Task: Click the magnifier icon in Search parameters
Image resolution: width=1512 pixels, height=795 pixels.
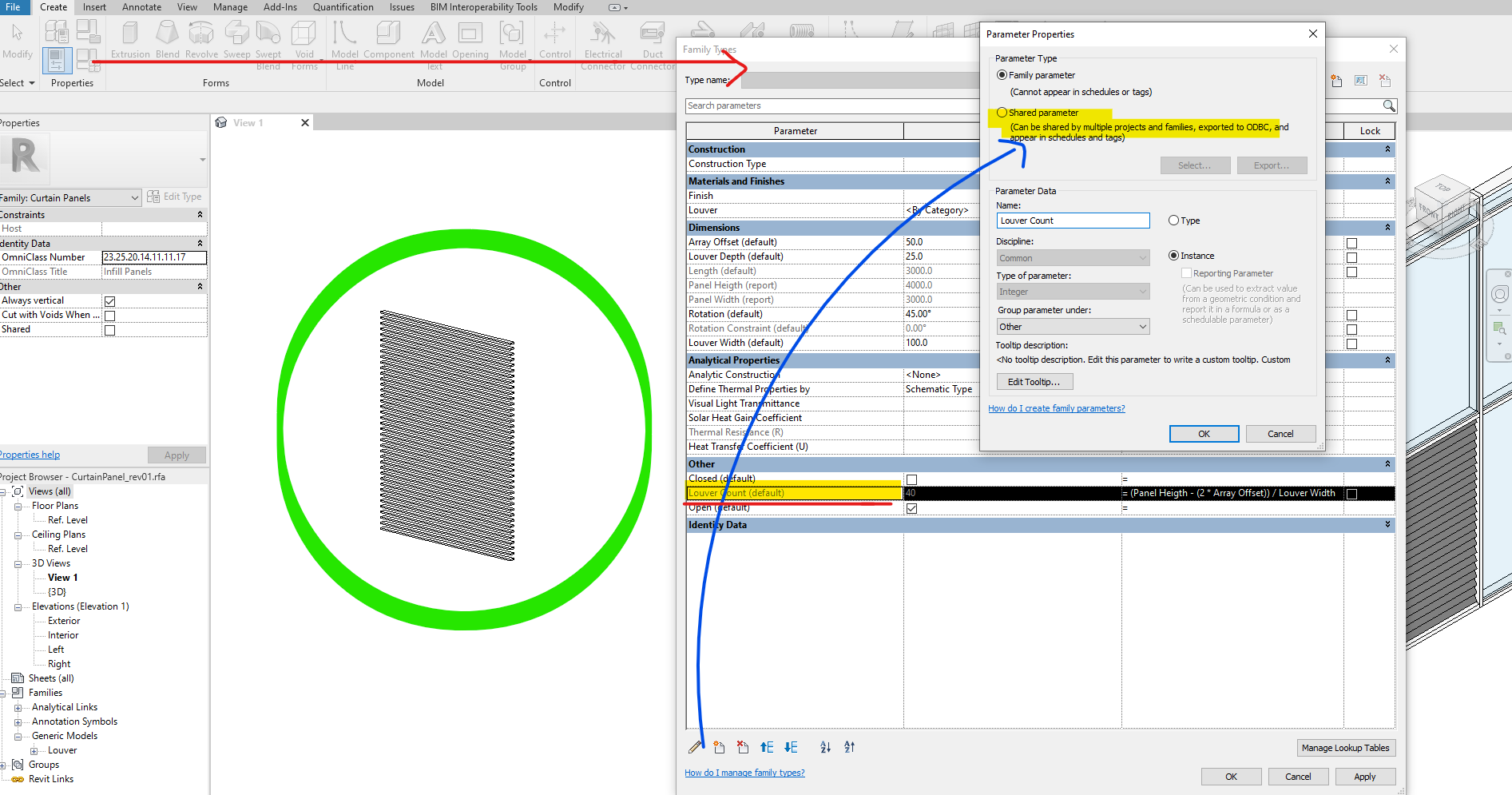Action: [x=1389, y=105]
